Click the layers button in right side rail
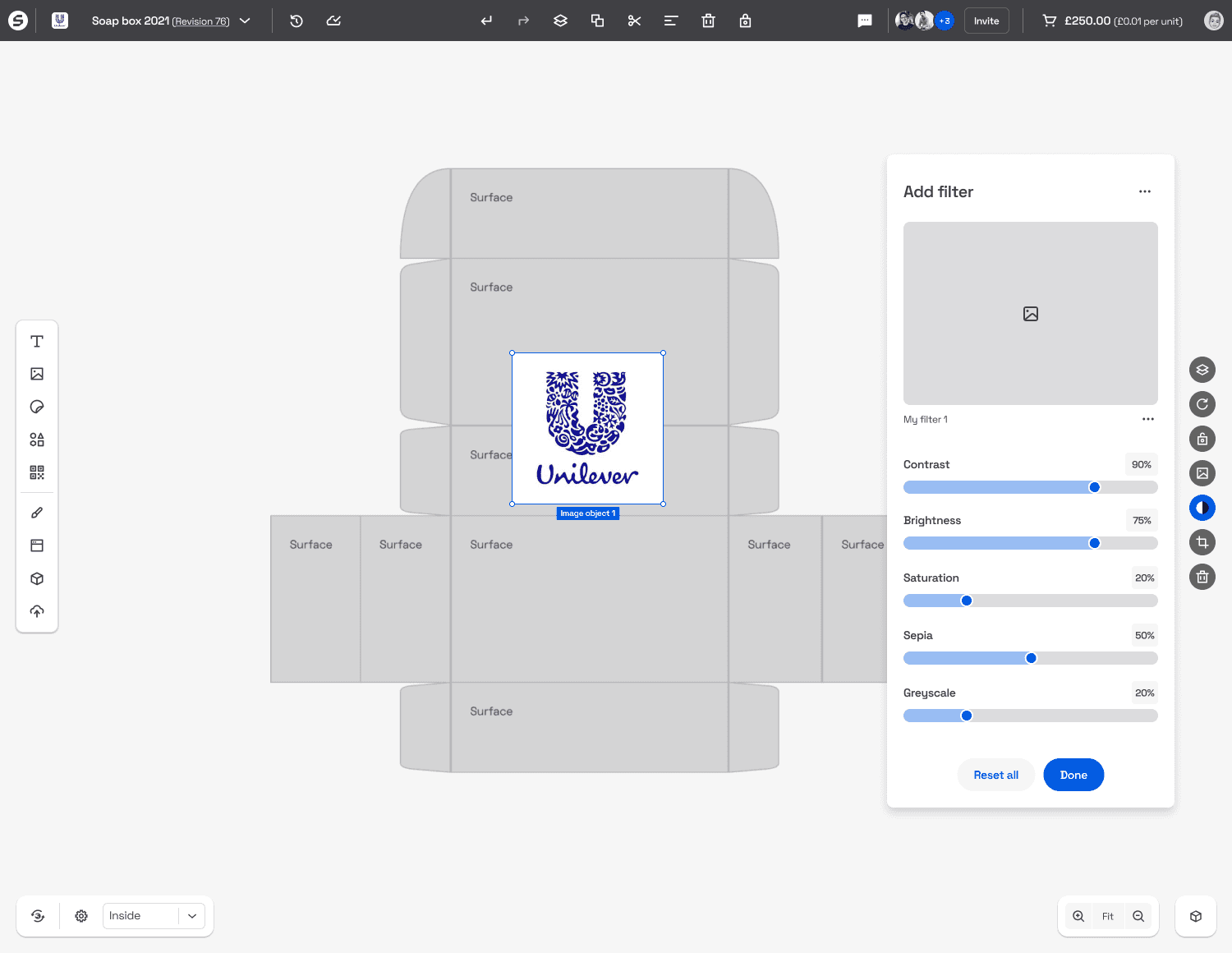Viewport: 1232px width, 953px height. pos(1202,370)
